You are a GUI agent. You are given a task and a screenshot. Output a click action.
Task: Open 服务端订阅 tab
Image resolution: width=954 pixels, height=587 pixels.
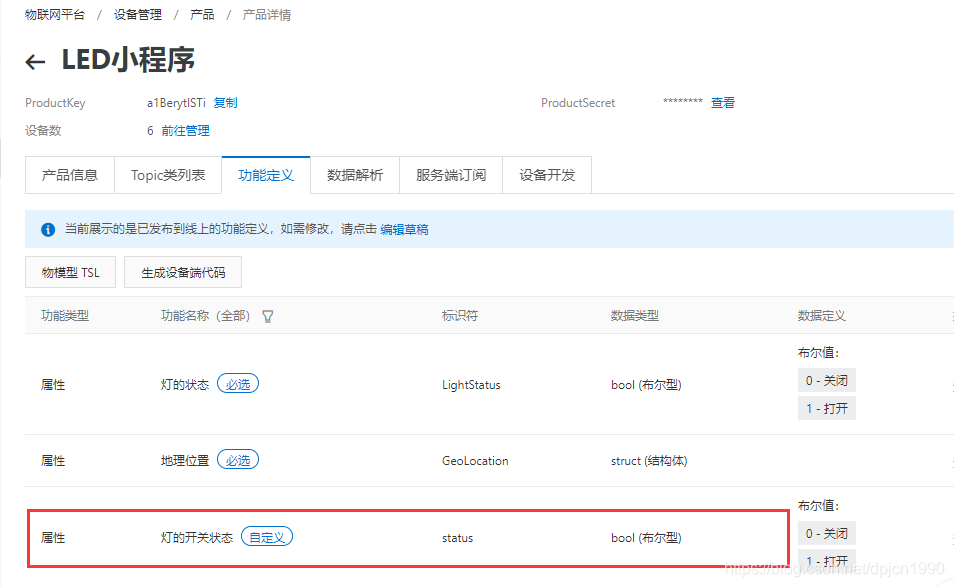pyautogui.click(x=451, y=175)
